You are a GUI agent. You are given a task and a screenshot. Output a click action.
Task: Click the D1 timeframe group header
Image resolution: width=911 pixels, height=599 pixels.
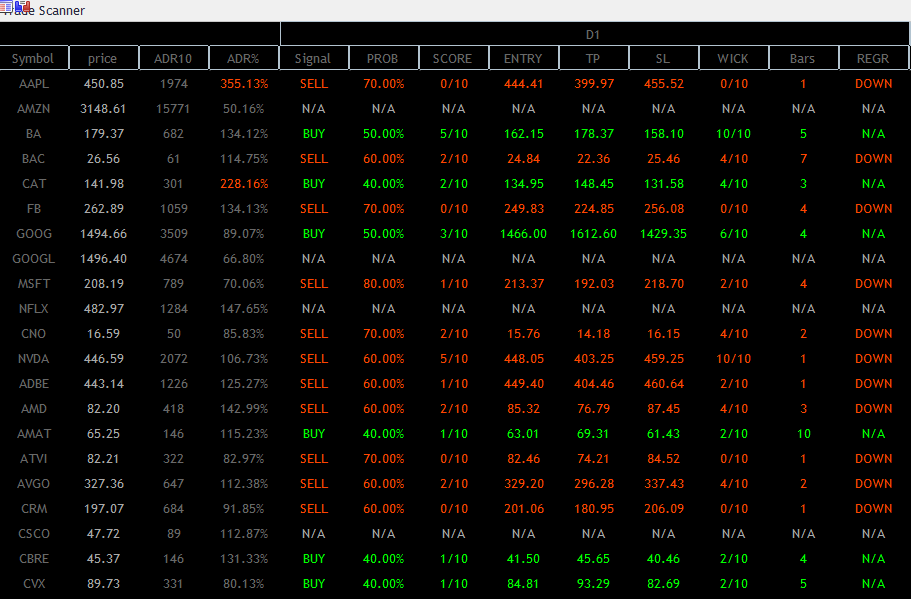593,34
